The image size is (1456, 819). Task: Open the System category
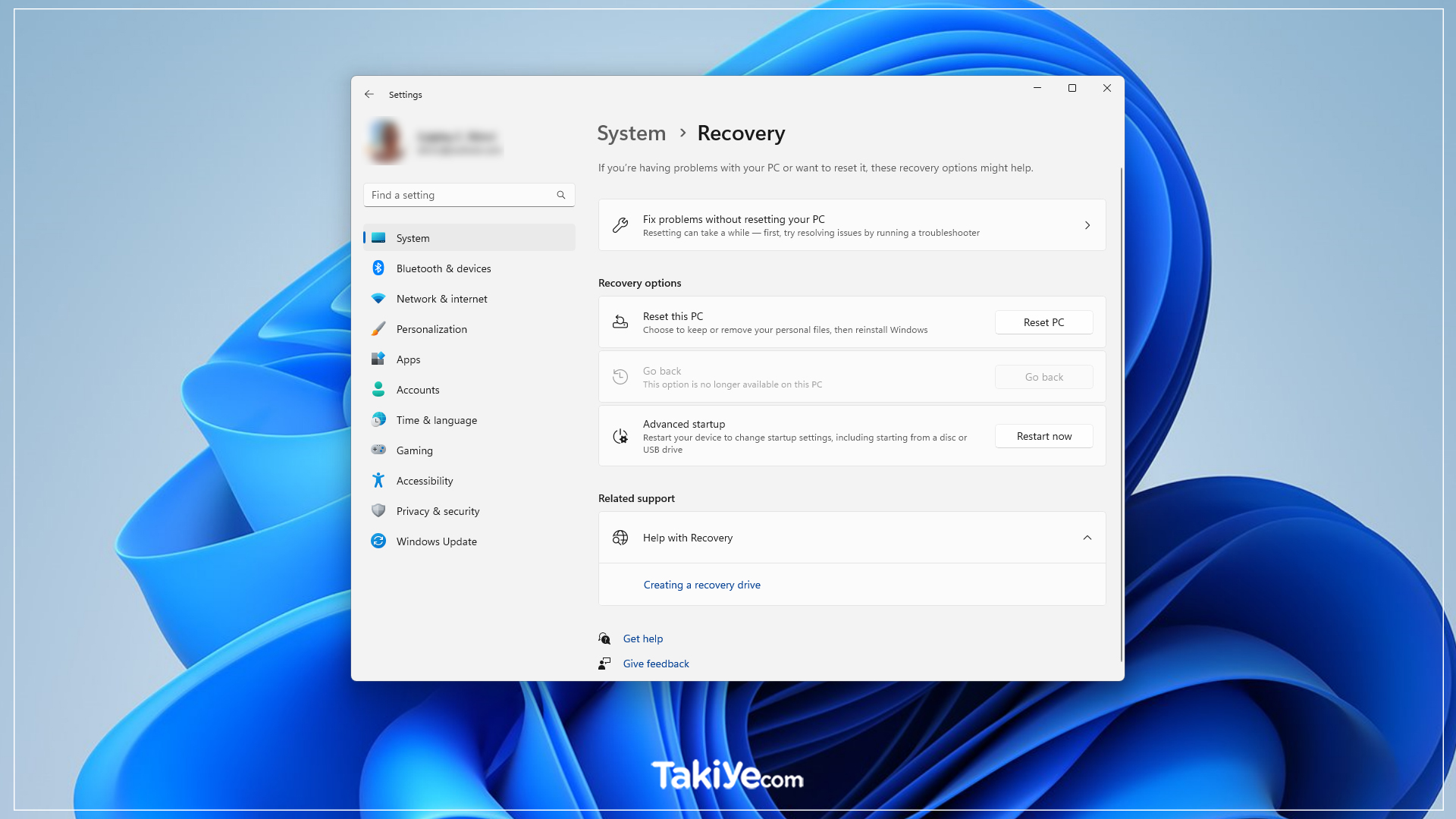[x=469, y=238]
